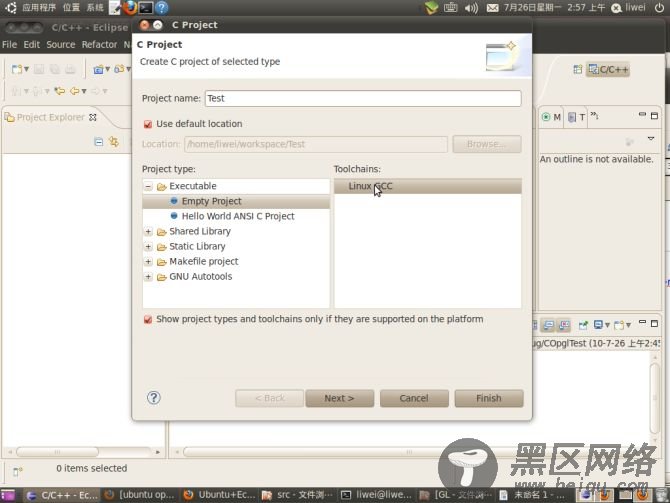
Task: Click the volume speaker icon
Action: [x=471, y=8]
